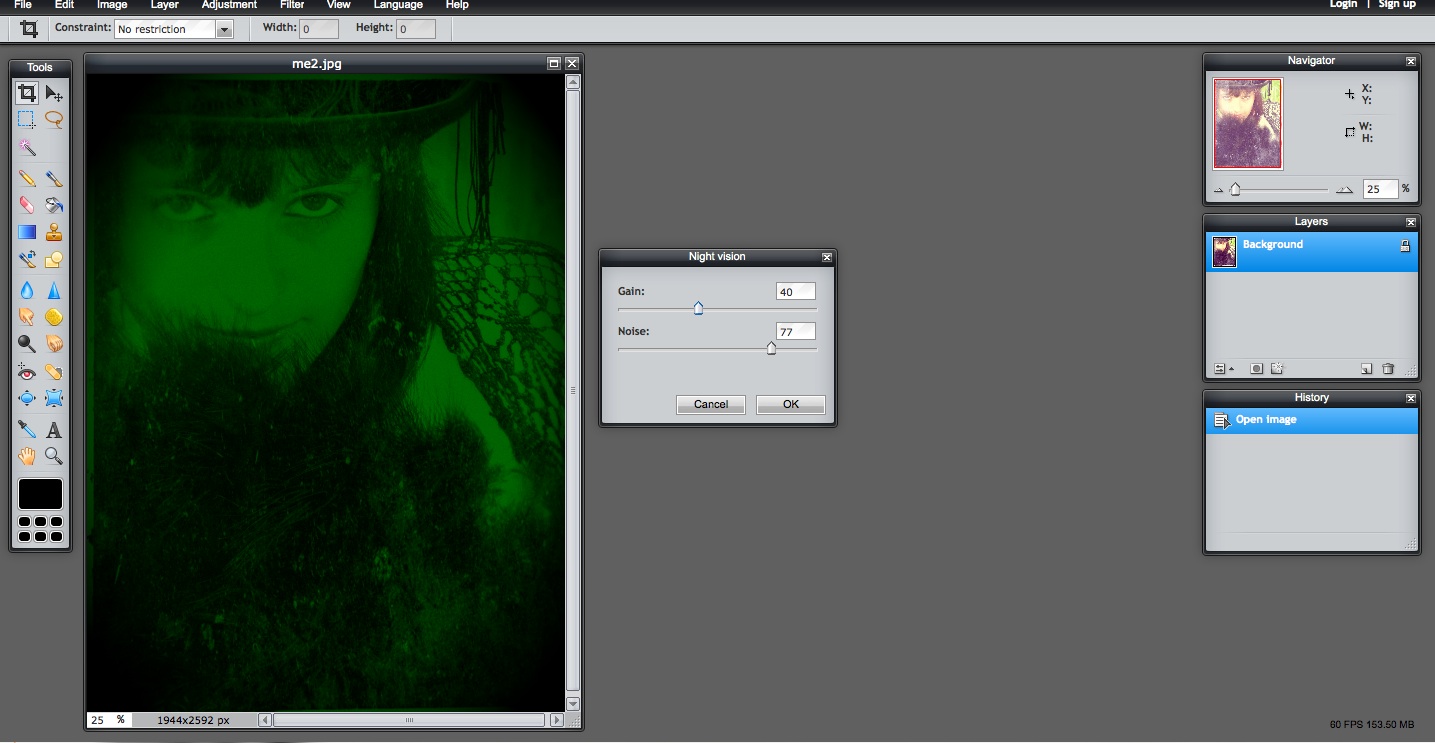Click the Gain value field
Screen dimensions: 1435x743
(796, 292)
